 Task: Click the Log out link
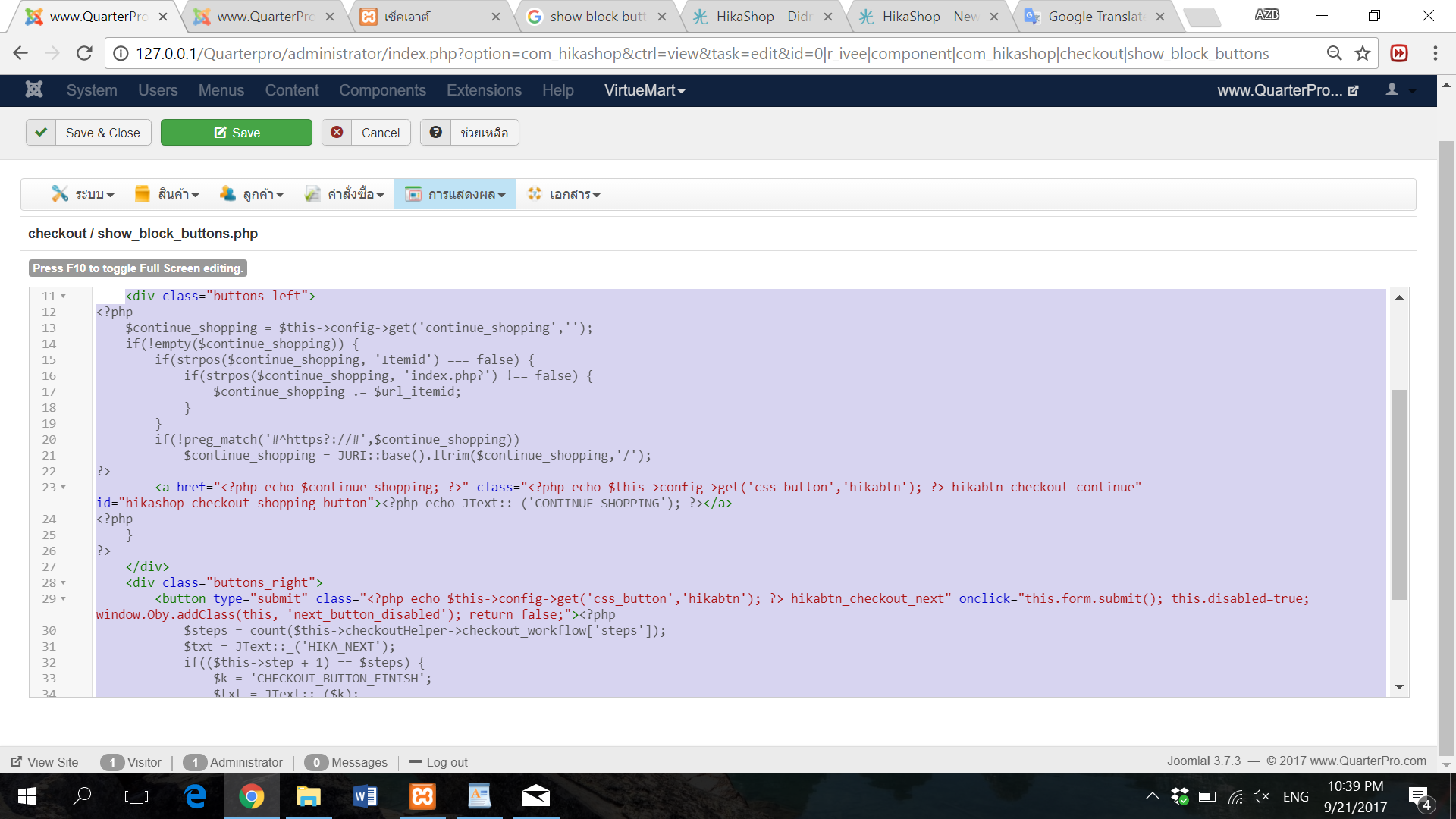coord(446,762)
